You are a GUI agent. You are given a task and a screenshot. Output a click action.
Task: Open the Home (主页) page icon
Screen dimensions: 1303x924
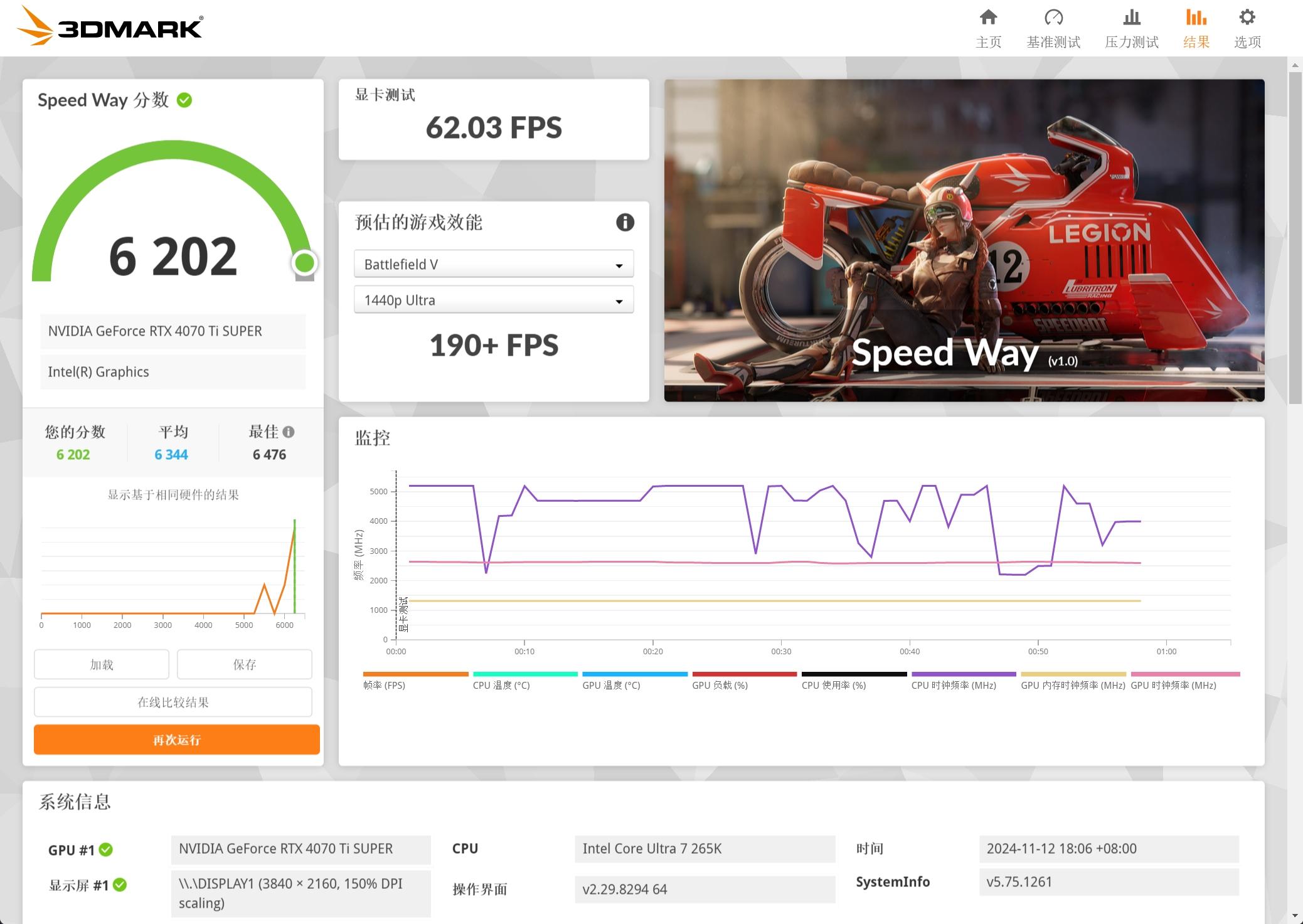(x=988, y=18)
